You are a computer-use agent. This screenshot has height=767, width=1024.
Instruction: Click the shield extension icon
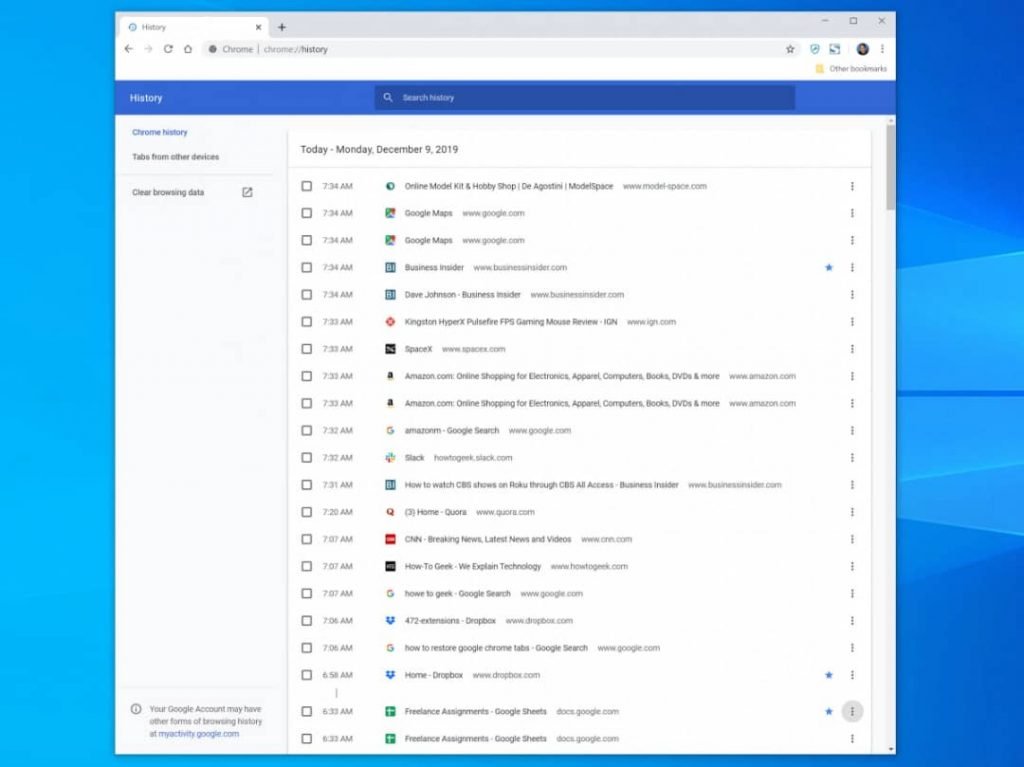(814, 49)
